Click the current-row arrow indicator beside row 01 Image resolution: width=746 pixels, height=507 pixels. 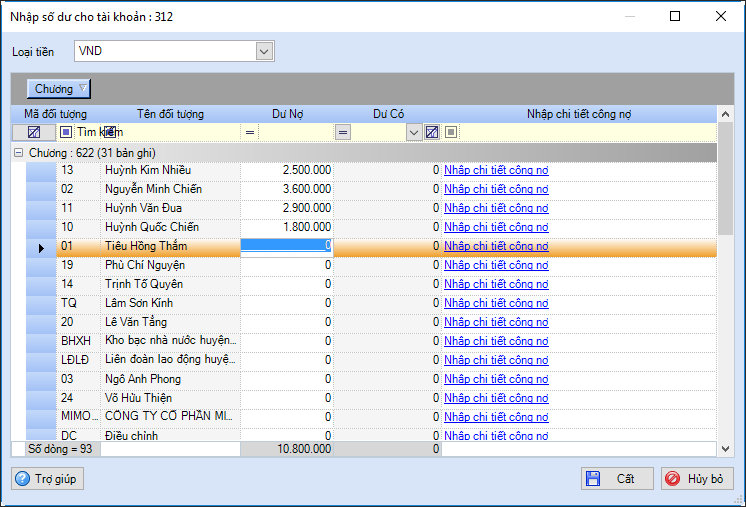pos(41,248)
